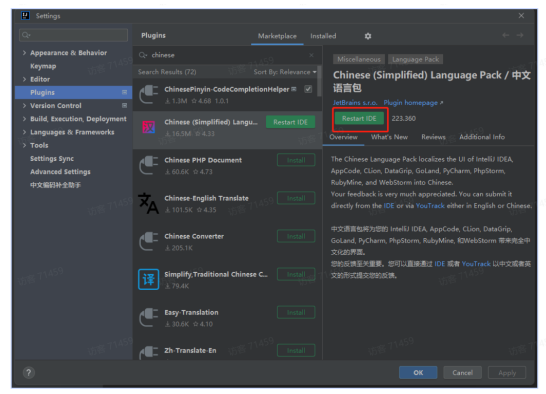Click the IntelliJ logo in title bar
546x394 pixels.
(x=25, y=16)
